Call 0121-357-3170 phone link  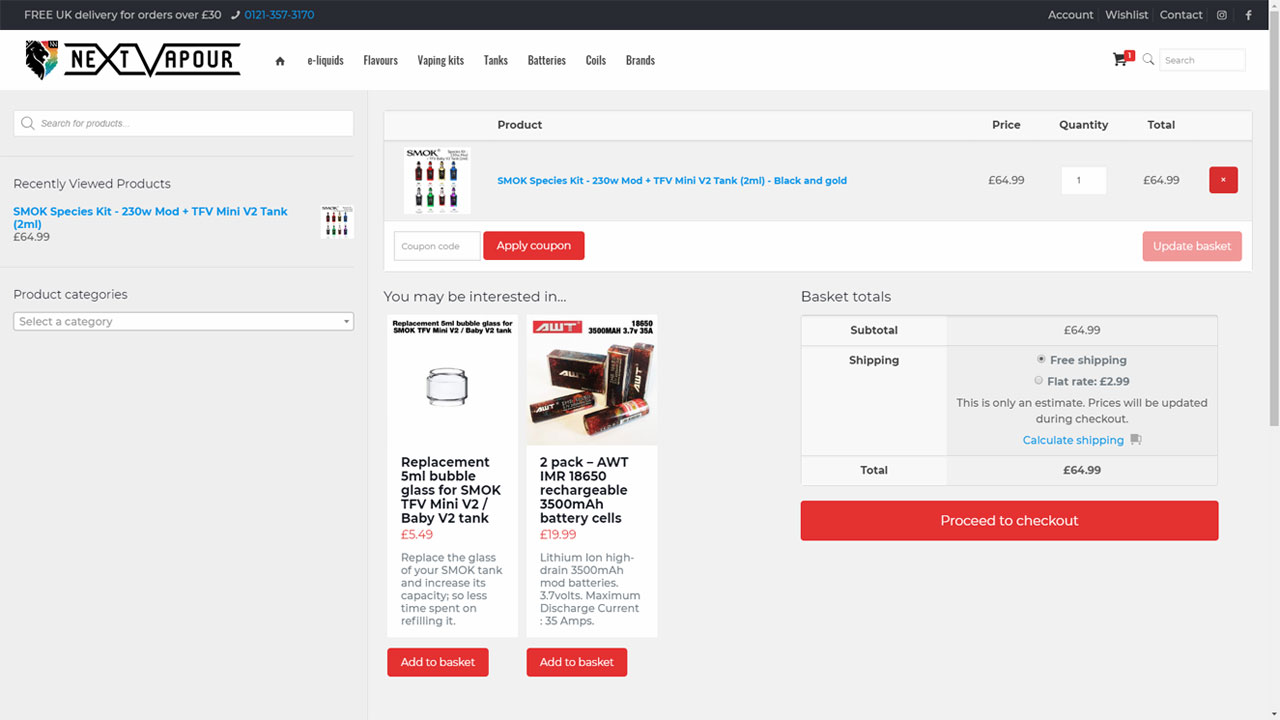coord(279,15)
